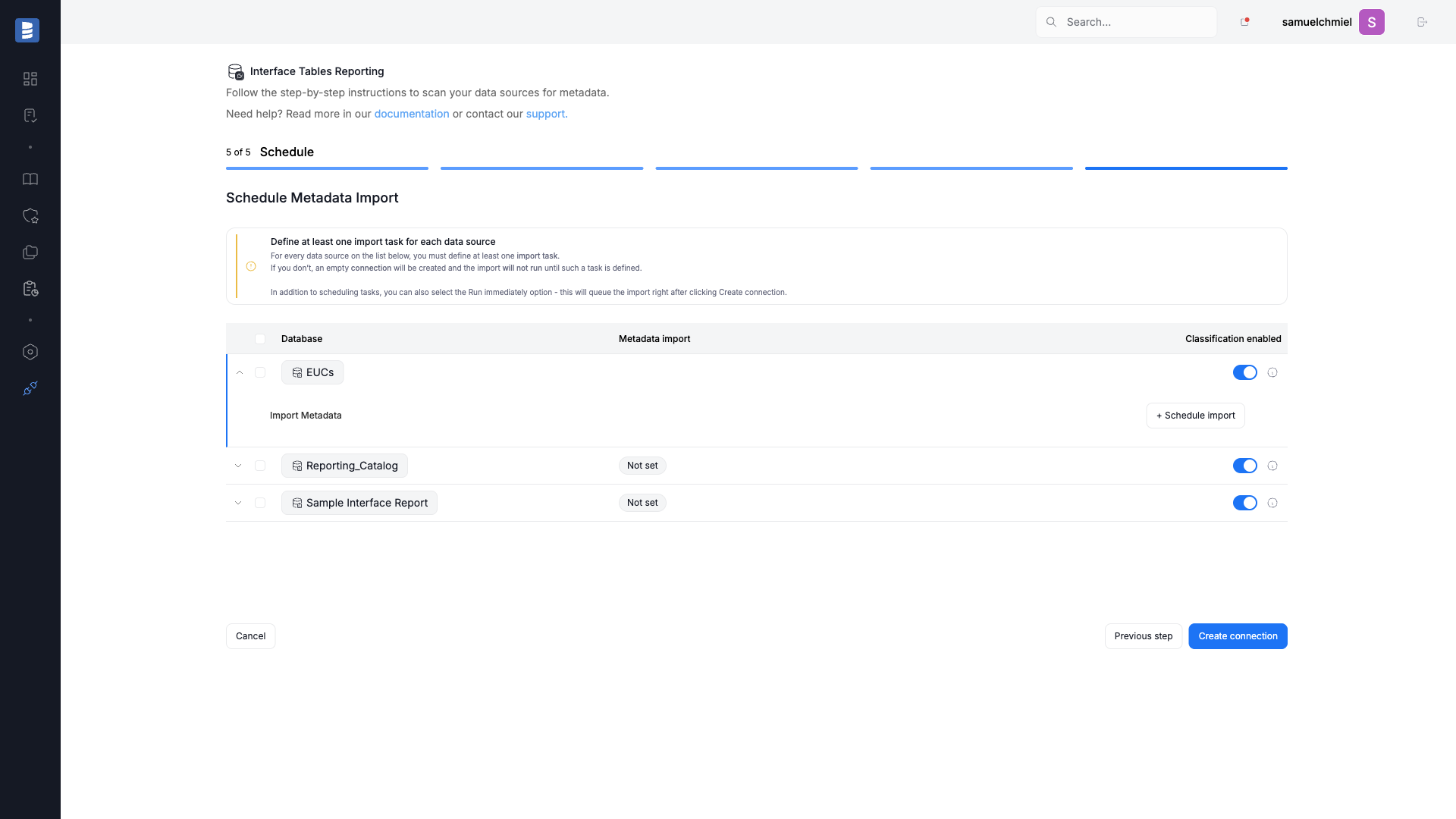Disable classification toggle for Sample Interface Report
The height and width of the screenshot is (819, 1456).
1244,503
